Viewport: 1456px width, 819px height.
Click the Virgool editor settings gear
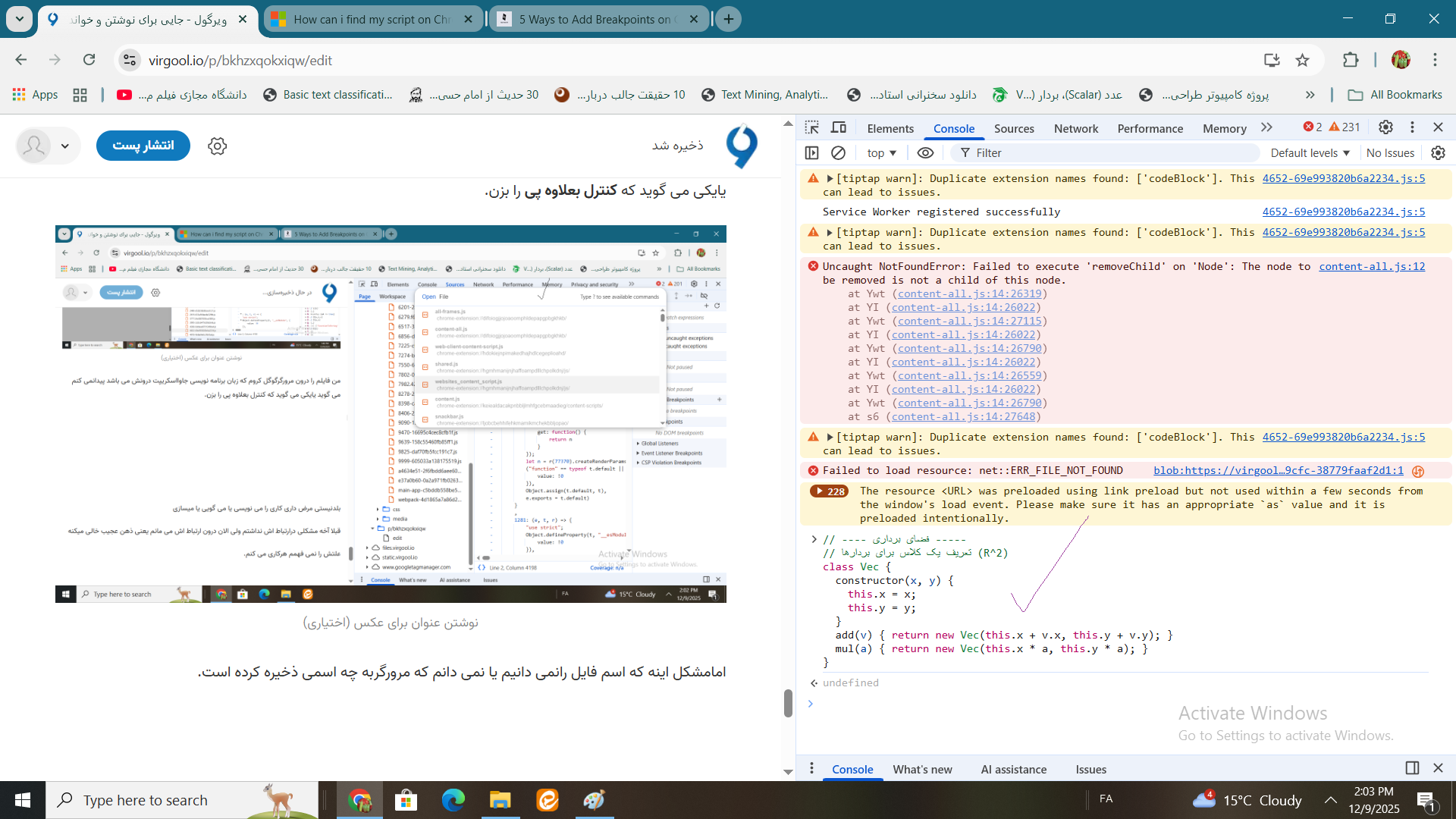pos(218,146)
